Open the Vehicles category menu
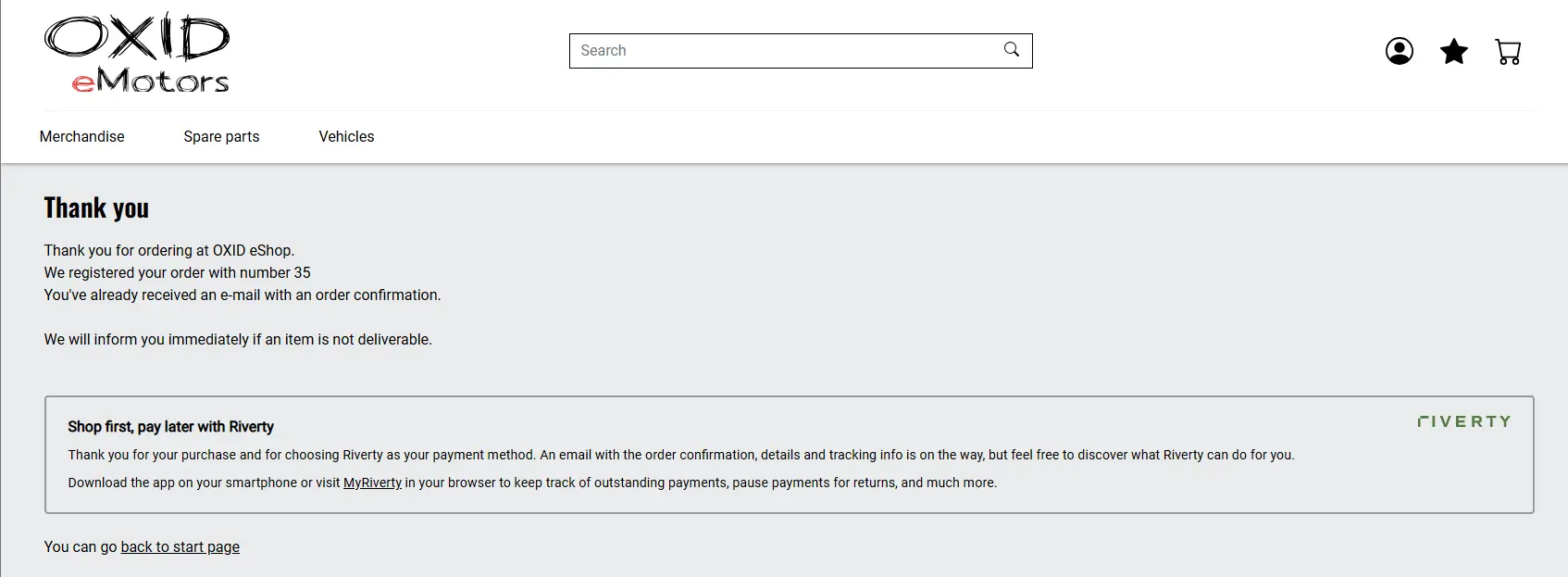This screenshot has width=1568, height=577. pos(346,136)
